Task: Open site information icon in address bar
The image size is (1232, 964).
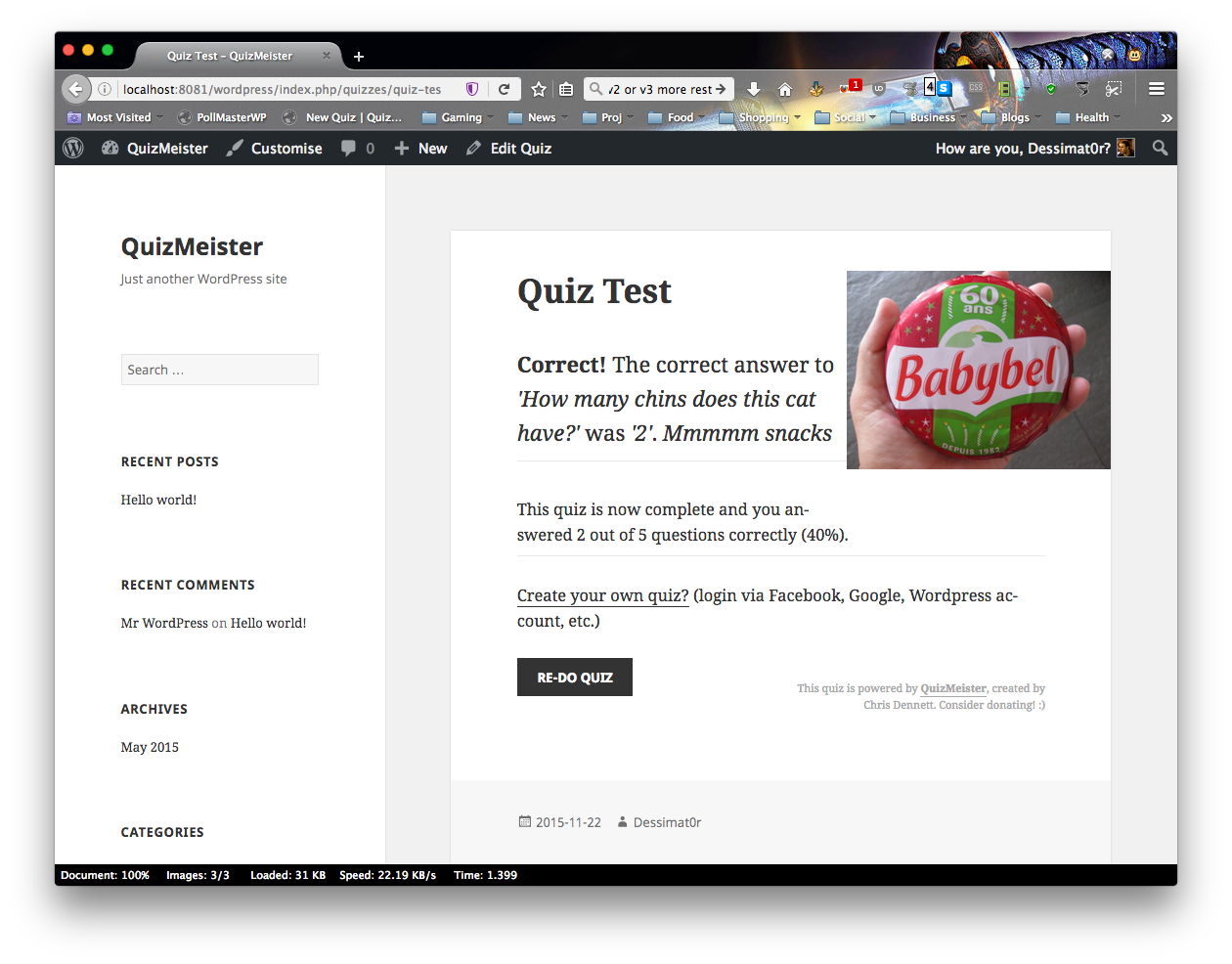Action: pos(105,89)
